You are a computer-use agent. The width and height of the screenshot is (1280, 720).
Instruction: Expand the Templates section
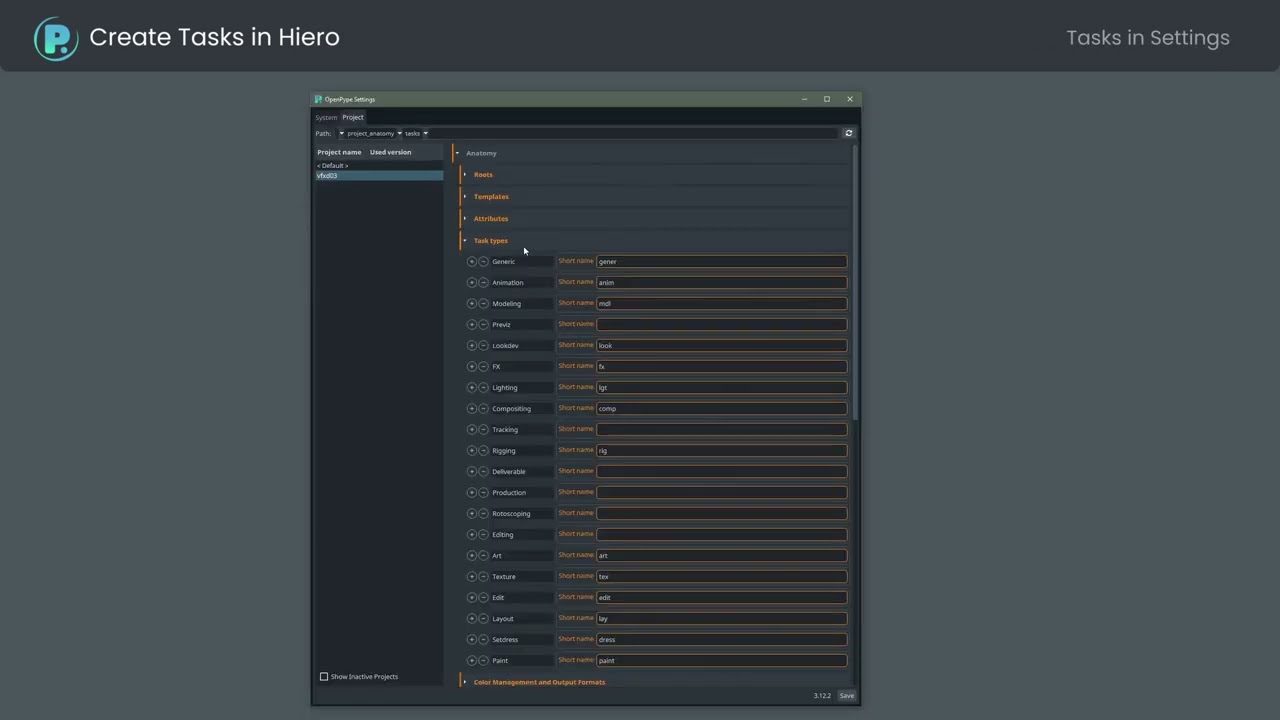(x=465, y=197)
